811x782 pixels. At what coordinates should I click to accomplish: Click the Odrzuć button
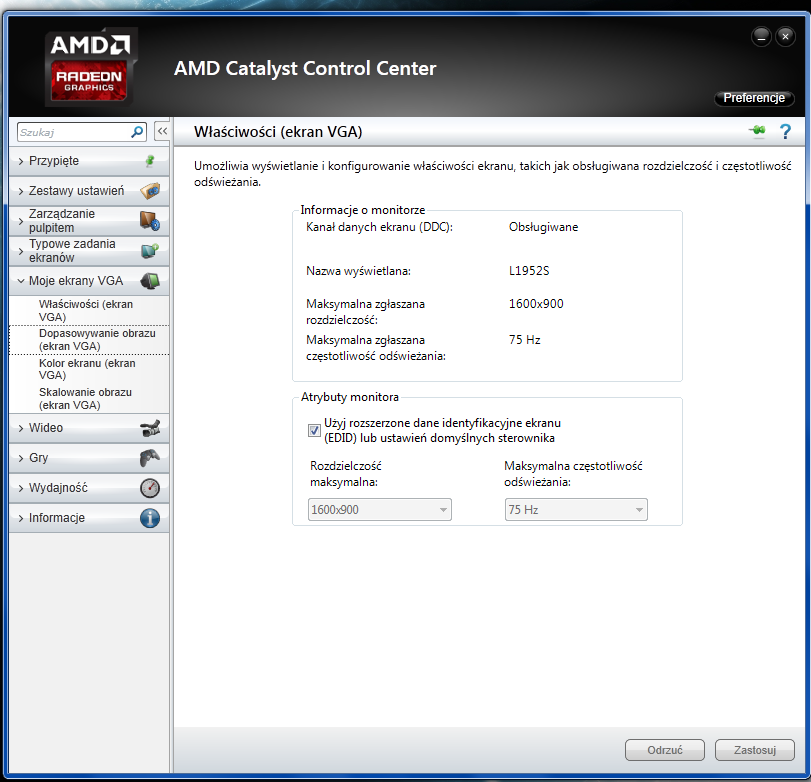click(665, 750)
